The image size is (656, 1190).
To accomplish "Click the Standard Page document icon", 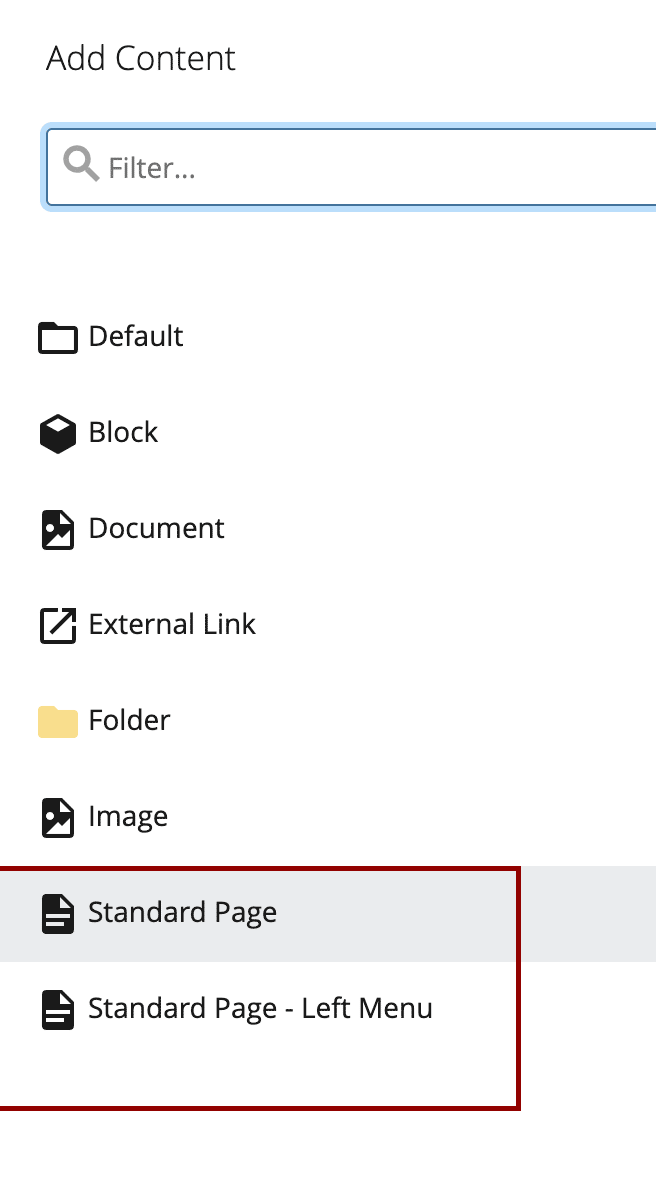I will pyautogui.click(x=58, y=913).
